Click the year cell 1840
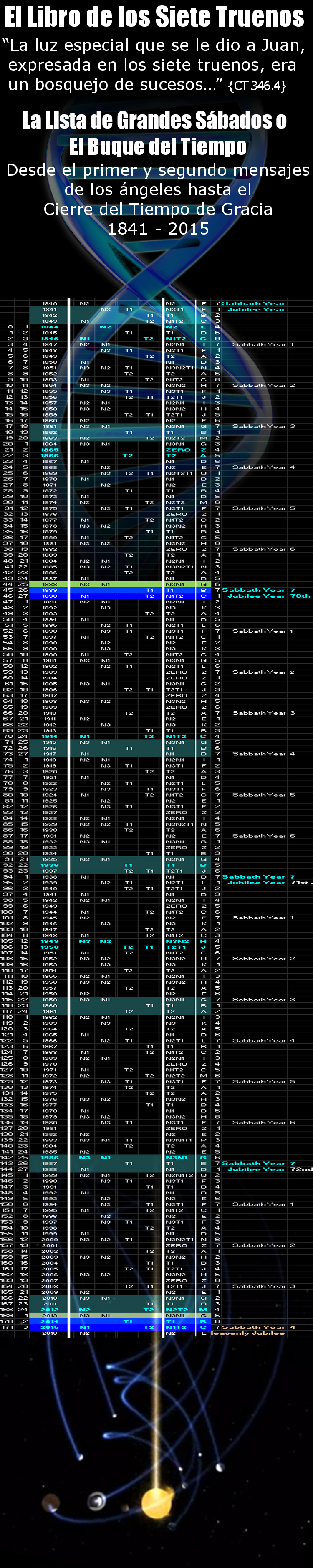 coord(49,303)
